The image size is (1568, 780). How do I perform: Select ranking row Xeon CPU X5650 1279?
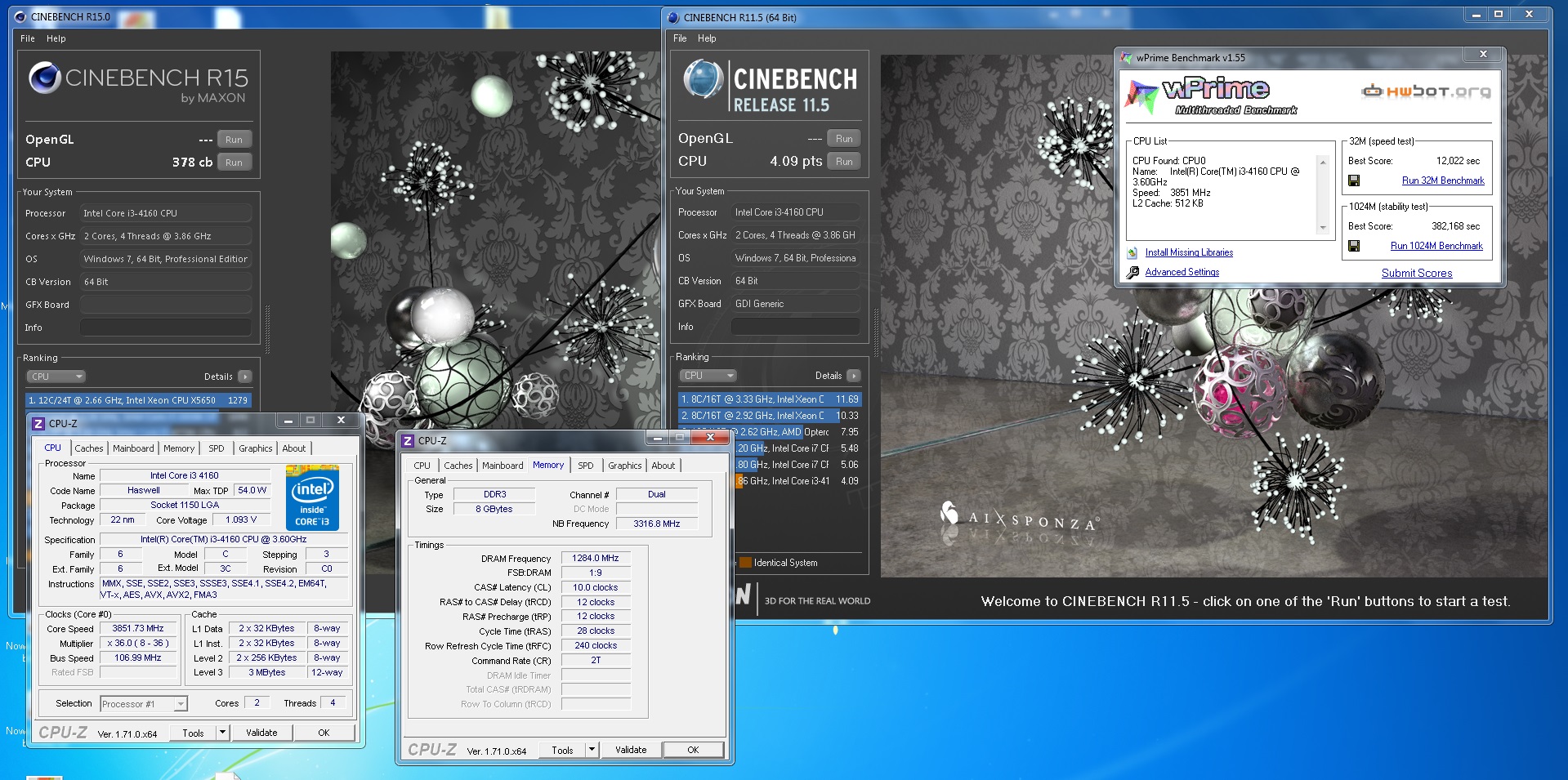click(138, 400)
